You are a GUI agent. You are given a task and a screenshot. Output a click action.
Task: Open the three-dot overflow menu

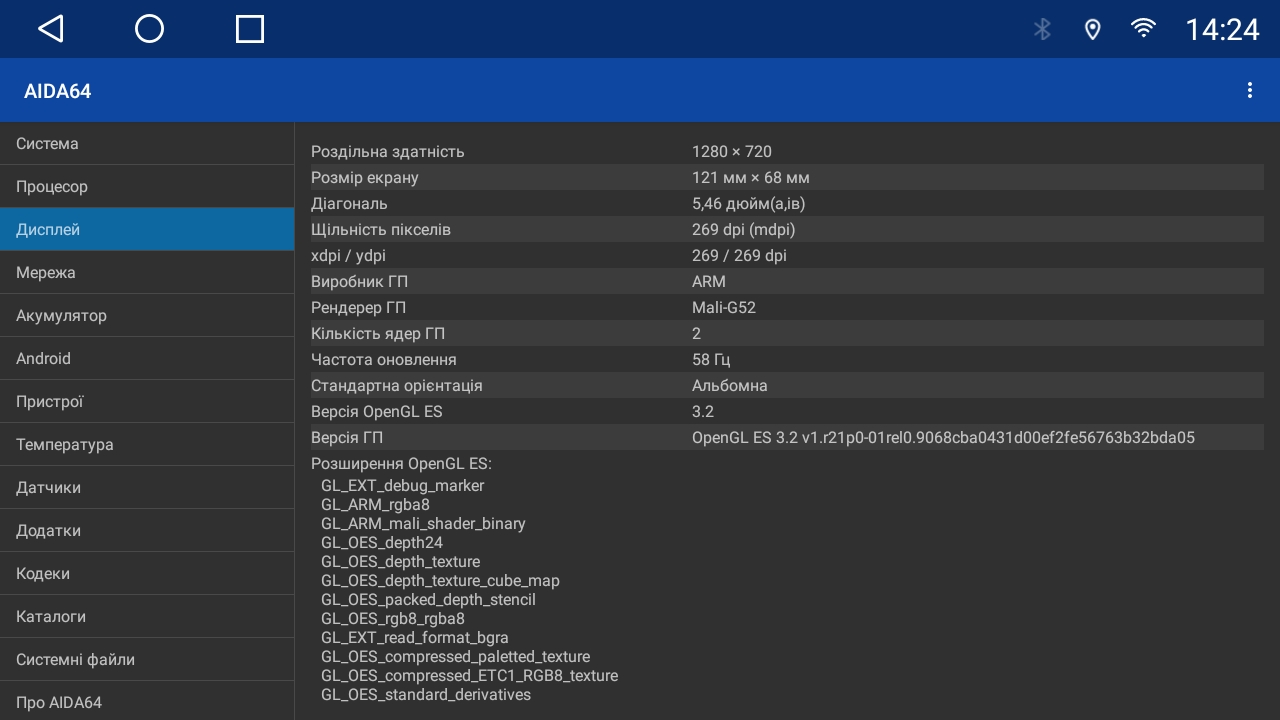(1250, 90)
